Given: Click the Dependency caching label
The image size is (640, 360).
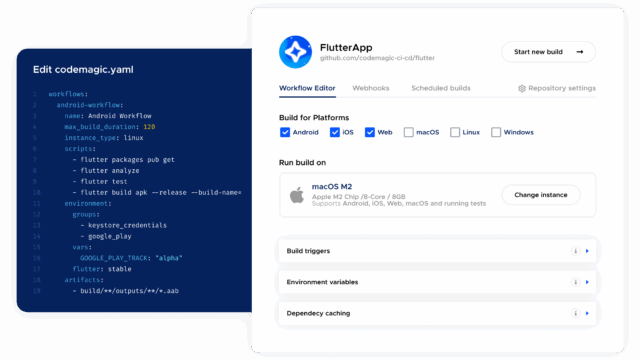Looking at the screenshot, I should pos(318,313).
